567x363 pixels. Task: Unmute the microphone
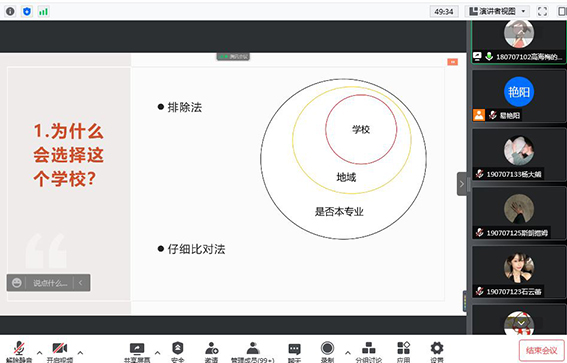click(19, 352)
